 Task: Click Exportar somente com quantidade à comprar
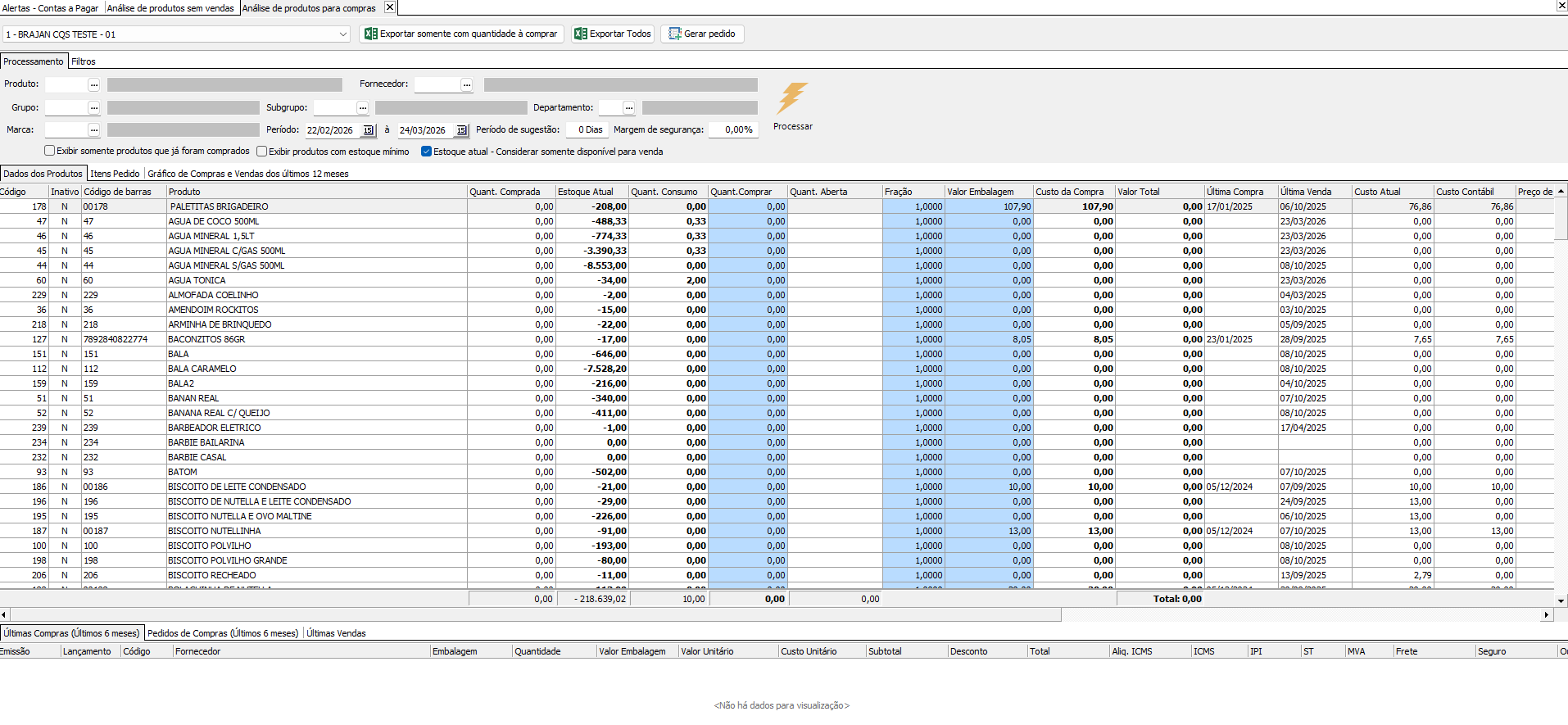[x=461, y=34]
